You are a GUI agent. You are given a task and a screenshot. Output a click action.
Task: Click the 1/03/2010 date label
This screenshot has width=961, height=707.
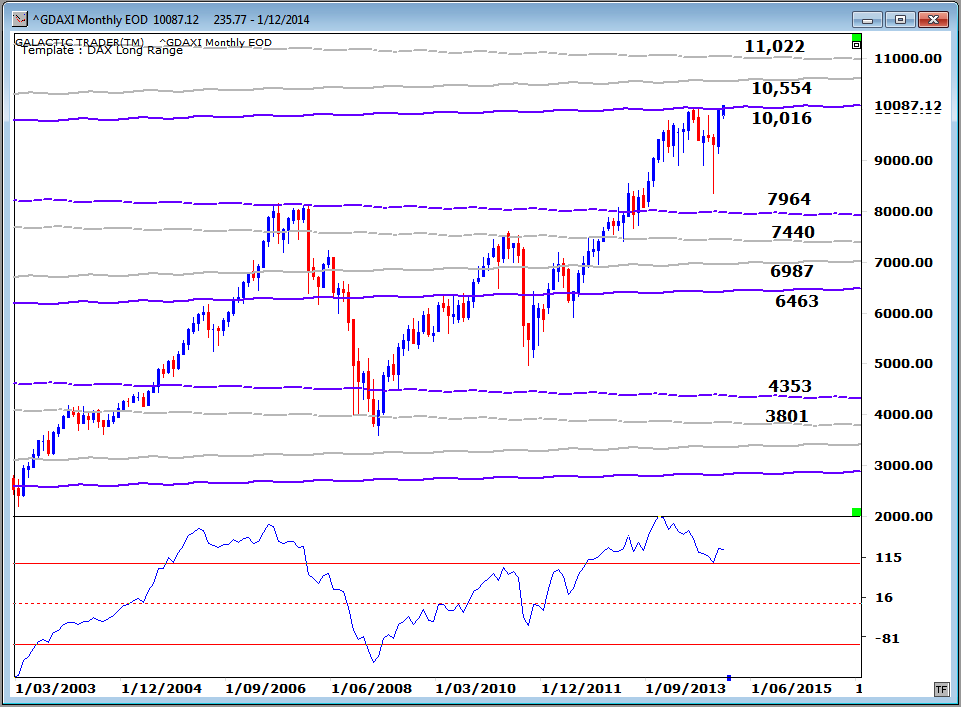click(x=476, y=689)
